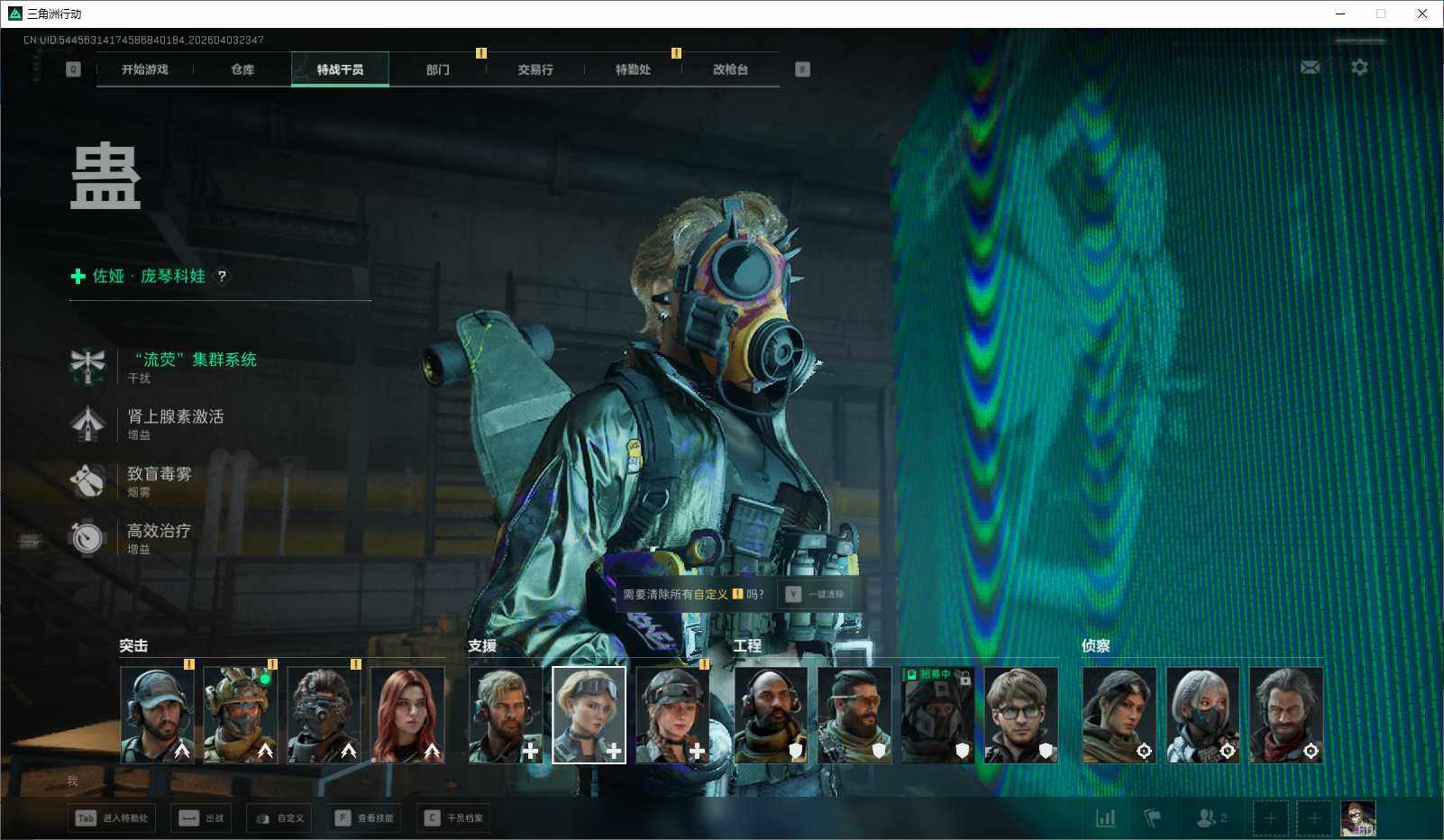Open the mail envelope icon
This screenshot has width=1444, height=840.
1310,68
